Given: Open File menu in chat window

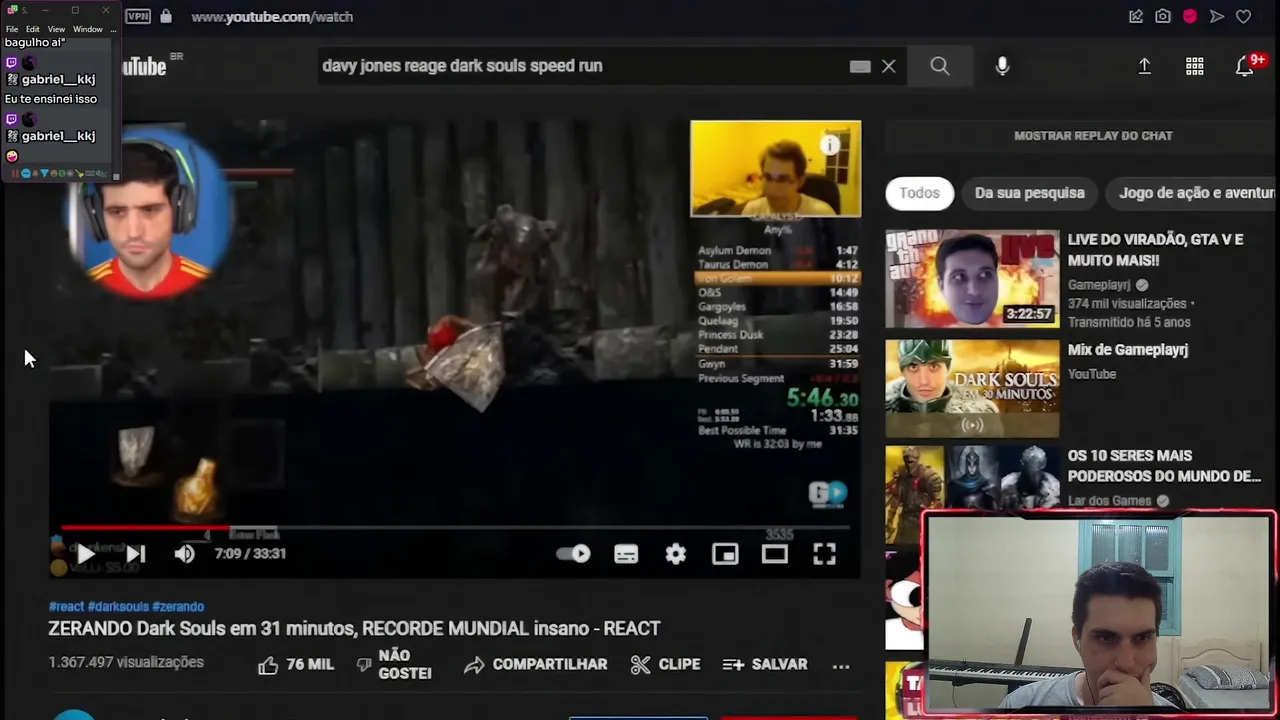Looking at the screenshot, I should click(x=12, y=29).
